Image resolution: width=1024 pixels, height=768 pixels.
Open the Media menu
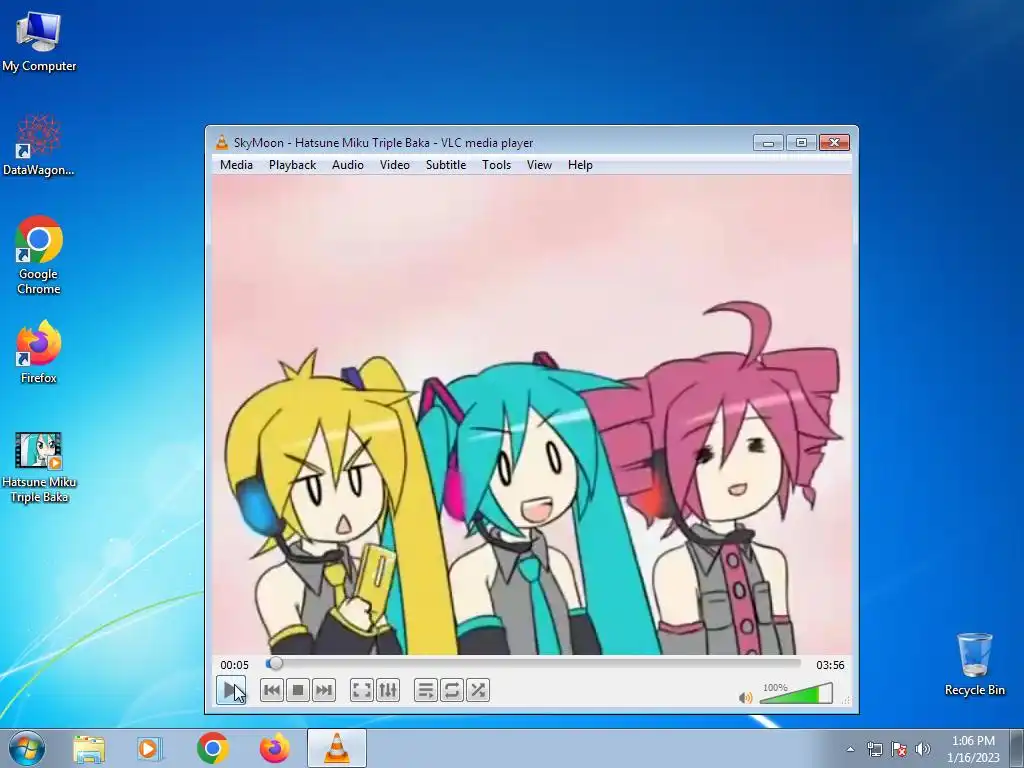click(236, 165)
